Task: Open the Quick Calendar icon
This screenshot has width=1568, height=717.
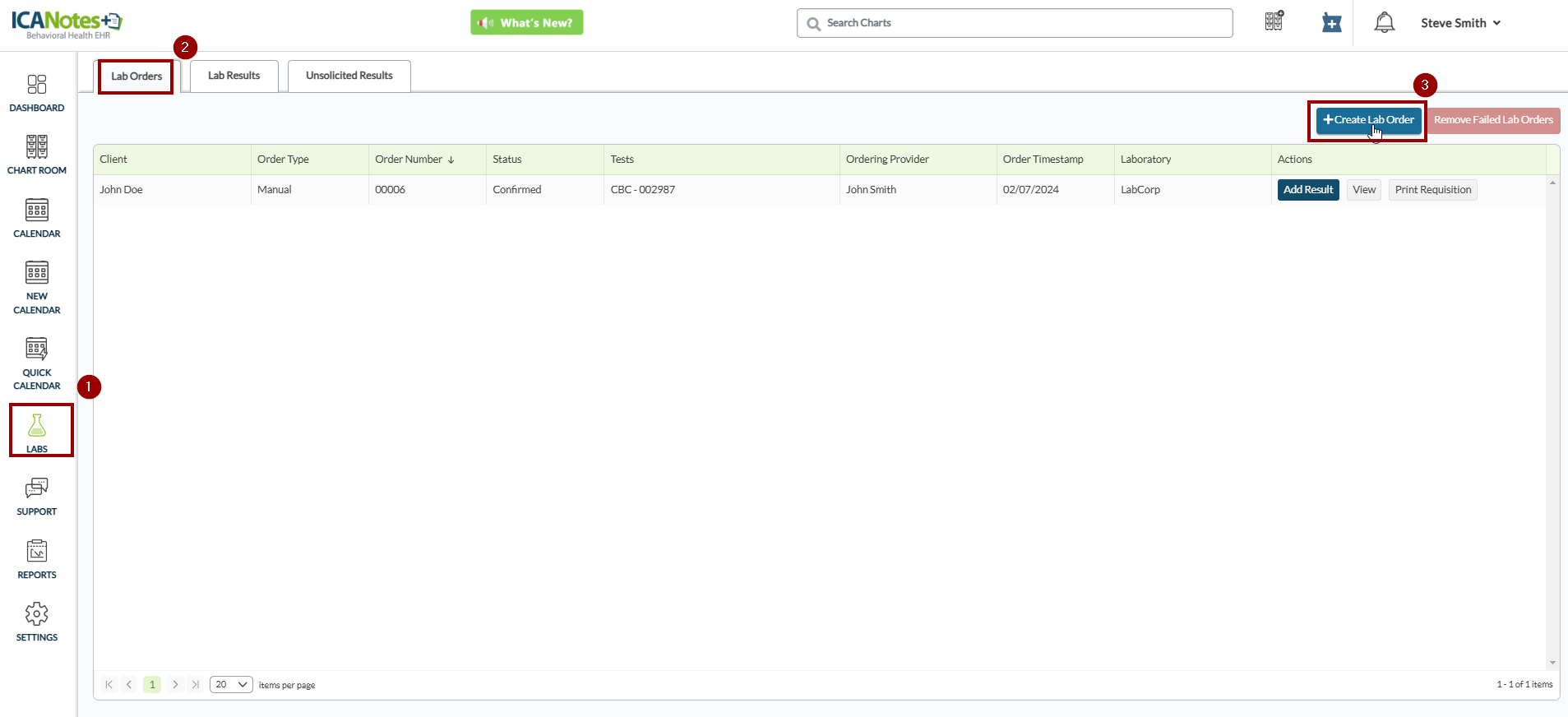Action: 37,350
